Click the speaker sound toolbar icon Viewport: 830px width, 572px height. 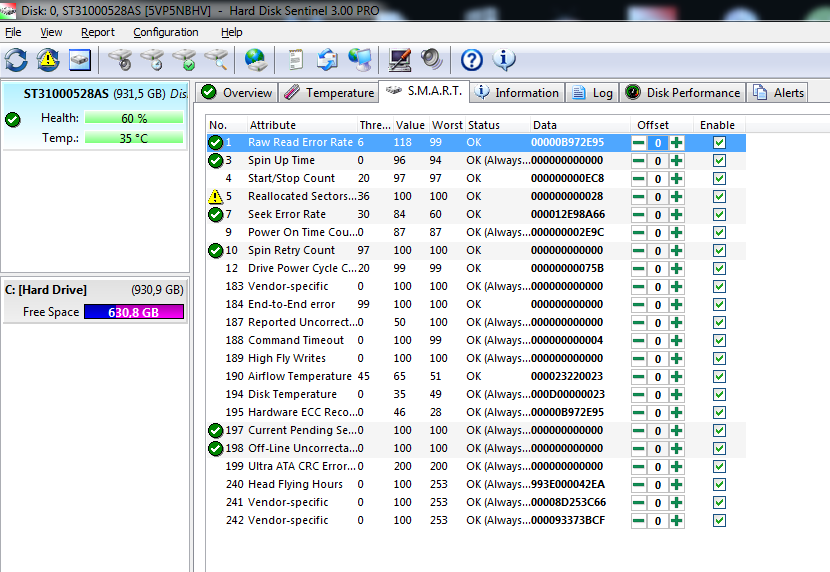coord(431,59)
